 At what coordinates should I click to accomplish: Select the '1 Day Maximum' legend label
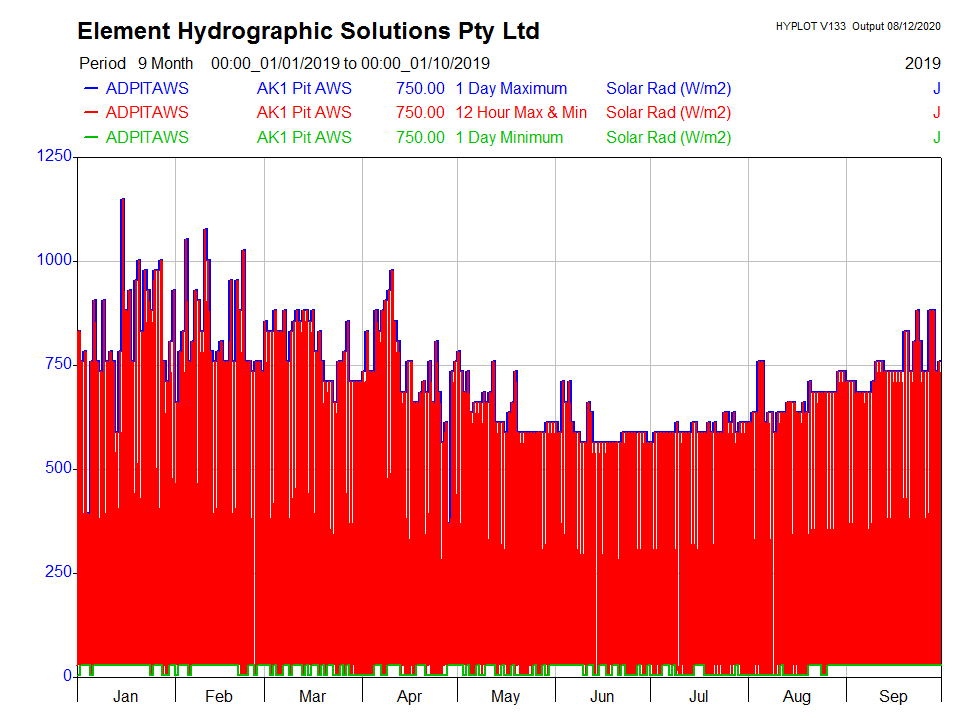click(511, 89)
